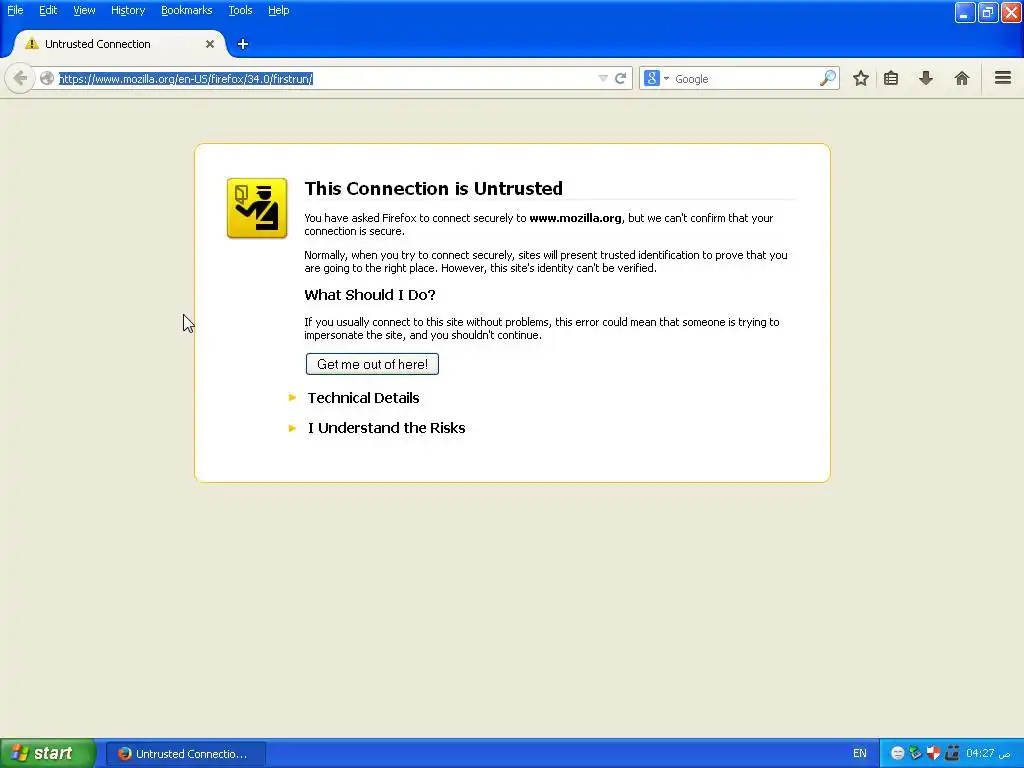Open the Windows start button
The width and height of the screenshot is (1024, 768).
point(48,753)
